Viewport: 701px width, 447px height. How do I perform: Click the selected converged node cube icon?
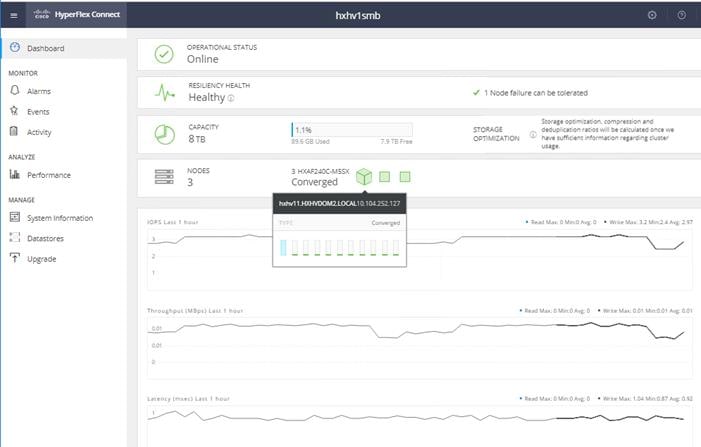point(364,177)
